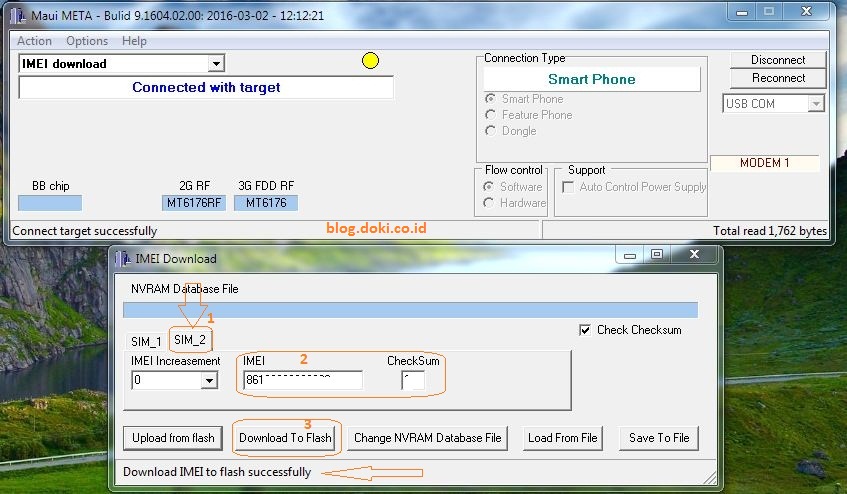
Task: Click Change NVRAM Database File button
Action: click(427, 438)
